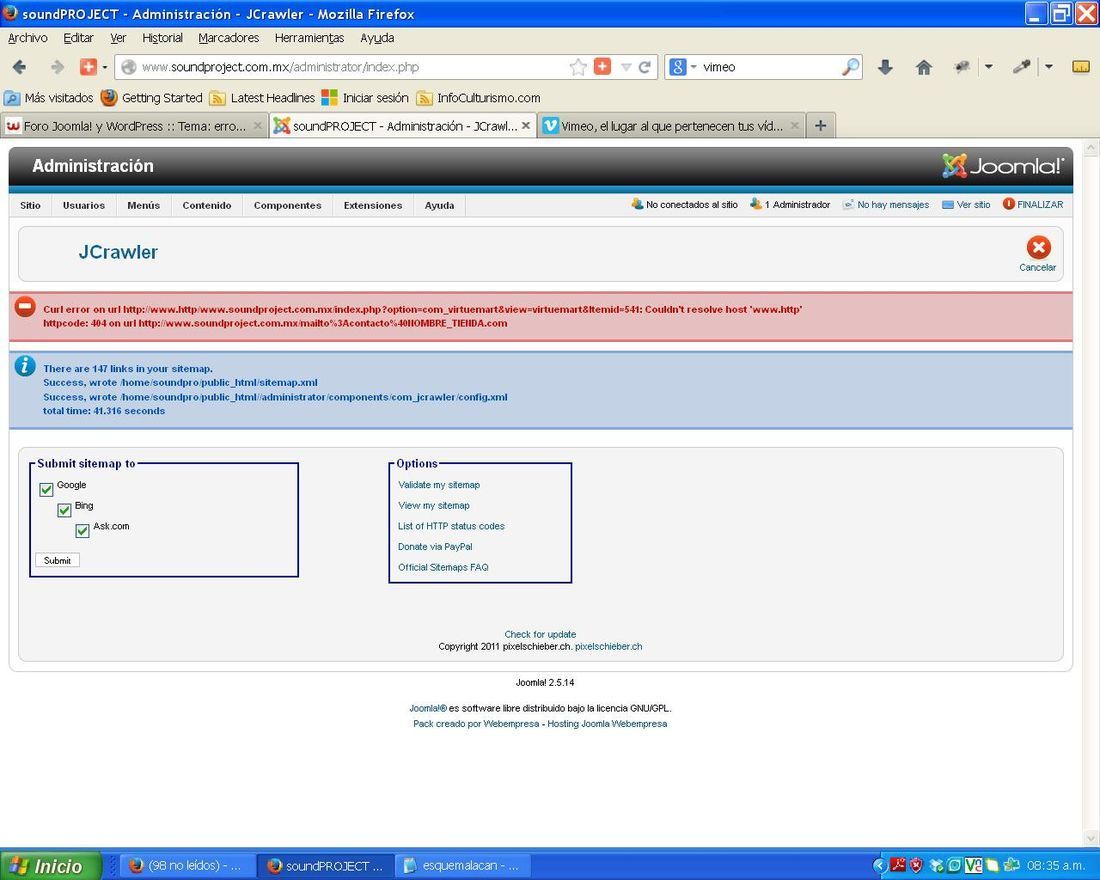
Task: Open the Componentes admin menu
Action: click(288, 205)
